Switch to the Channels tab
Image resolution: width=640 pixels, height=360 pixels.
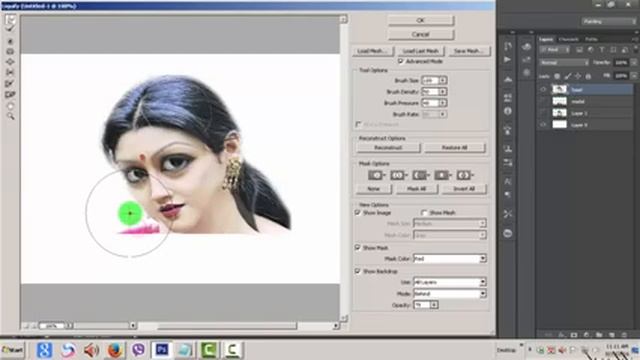tap(569, 39)
